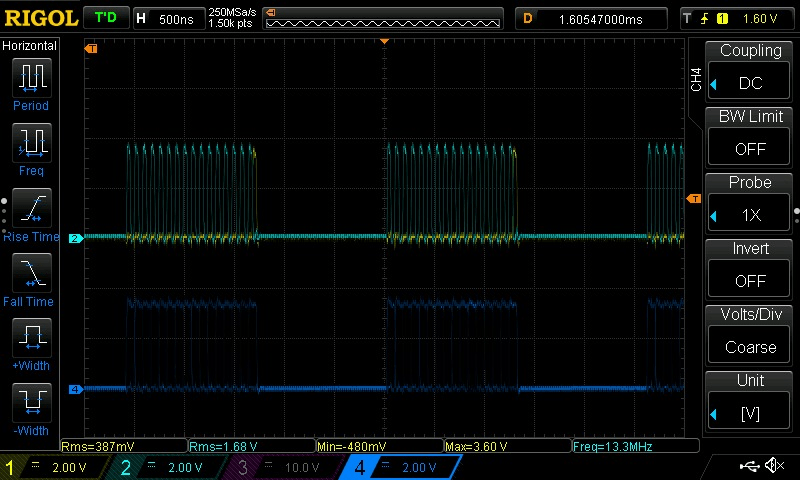Click the trigger level 1.60 V readout
The width and height of the screenshot is (800, 480).
760,19
